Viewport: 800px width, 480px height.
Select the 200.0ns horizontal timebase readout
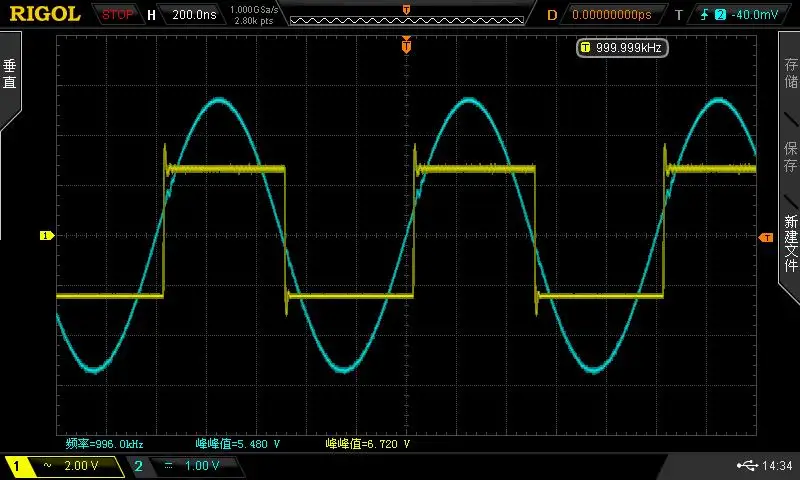coord(194,14)
